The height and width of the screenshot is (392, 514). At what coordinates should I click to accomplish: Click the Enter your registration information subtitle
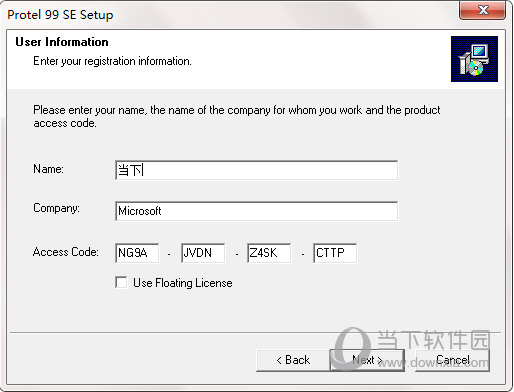[112, 61]
